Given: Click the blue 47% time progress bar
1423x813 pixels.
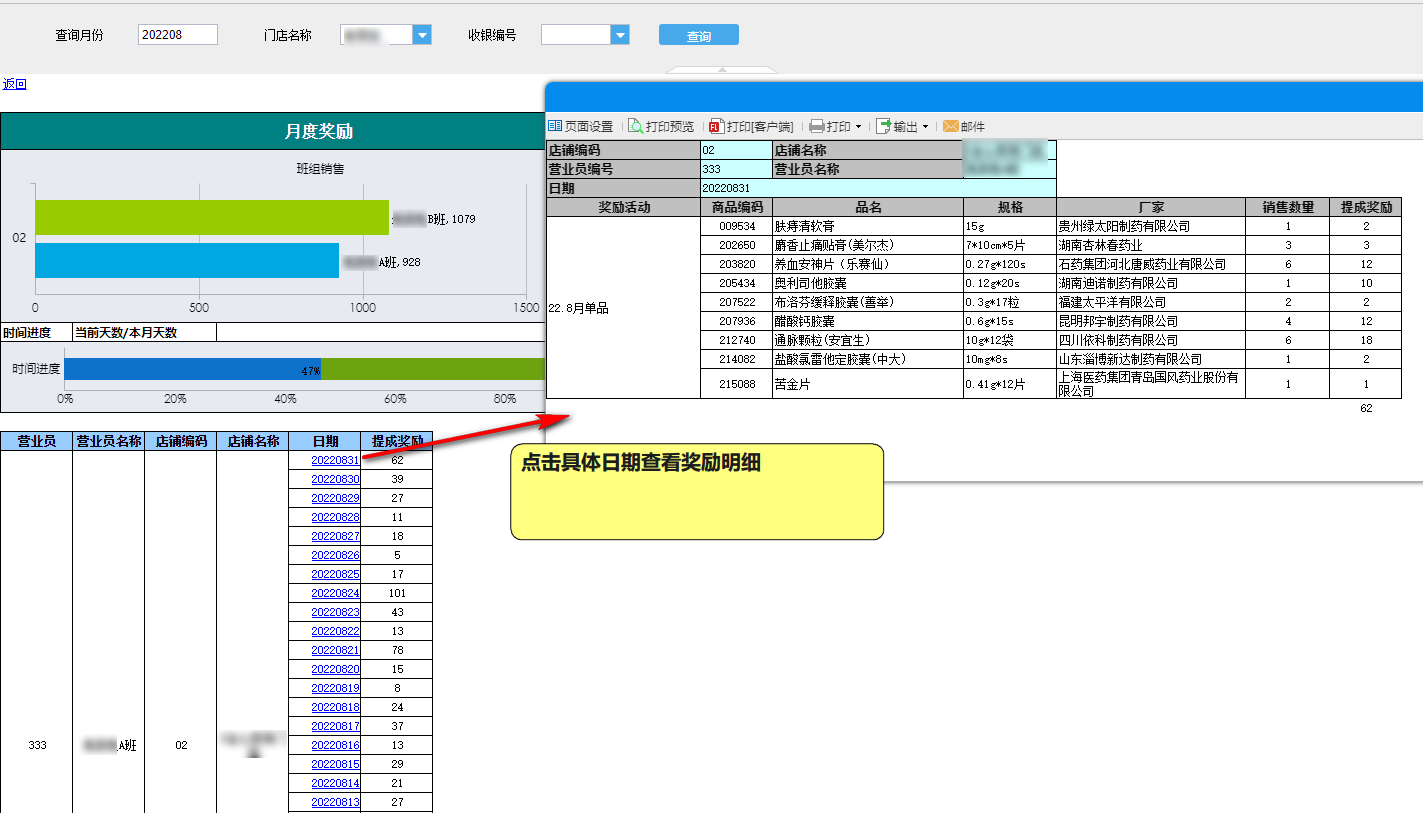Looking at the screenshot, I should (x=193, y=369).
